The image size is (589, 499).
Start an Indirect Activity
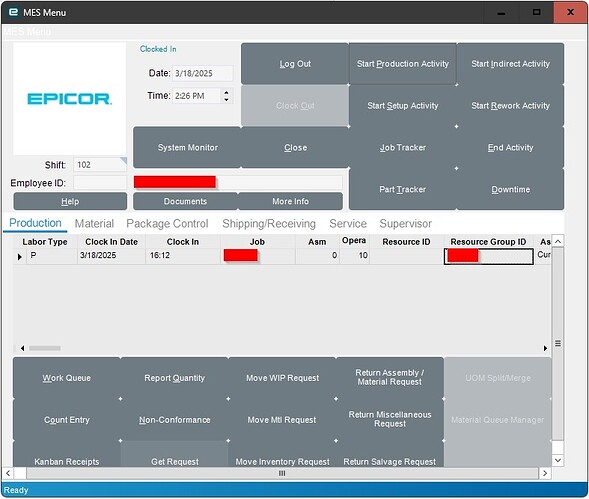click(510, 64)
